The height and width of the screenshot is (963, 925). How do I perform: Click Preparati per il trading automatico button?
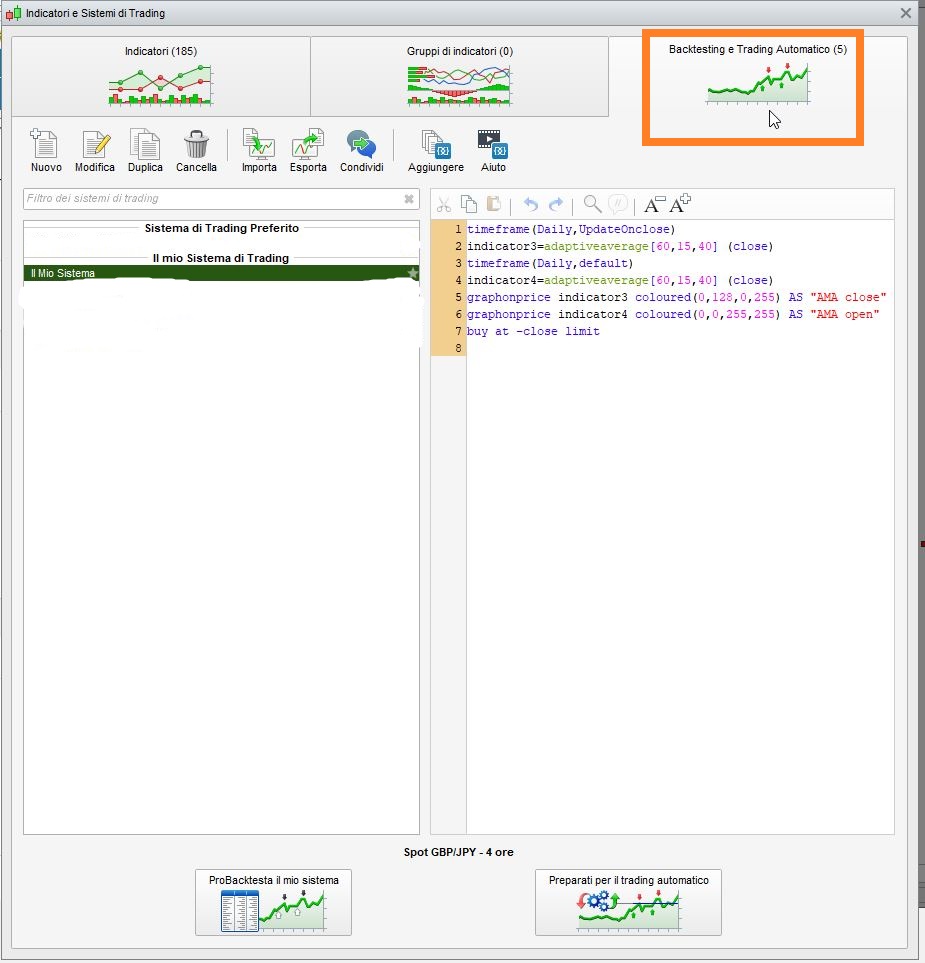(x=628, y=902)
